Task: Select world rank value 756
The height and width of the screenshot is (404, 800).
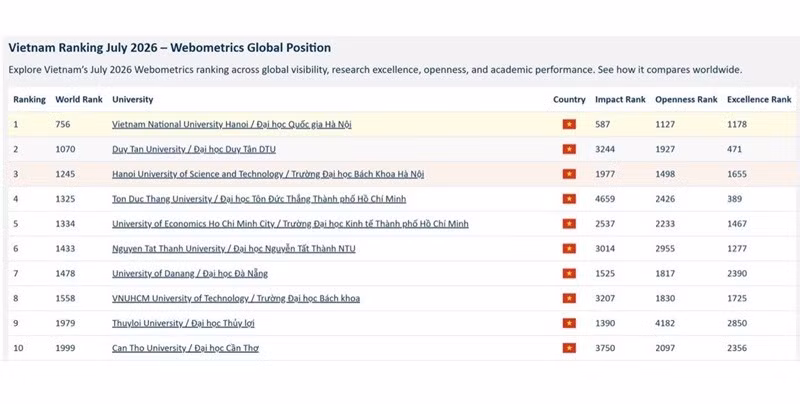Action: pos(63,124)
